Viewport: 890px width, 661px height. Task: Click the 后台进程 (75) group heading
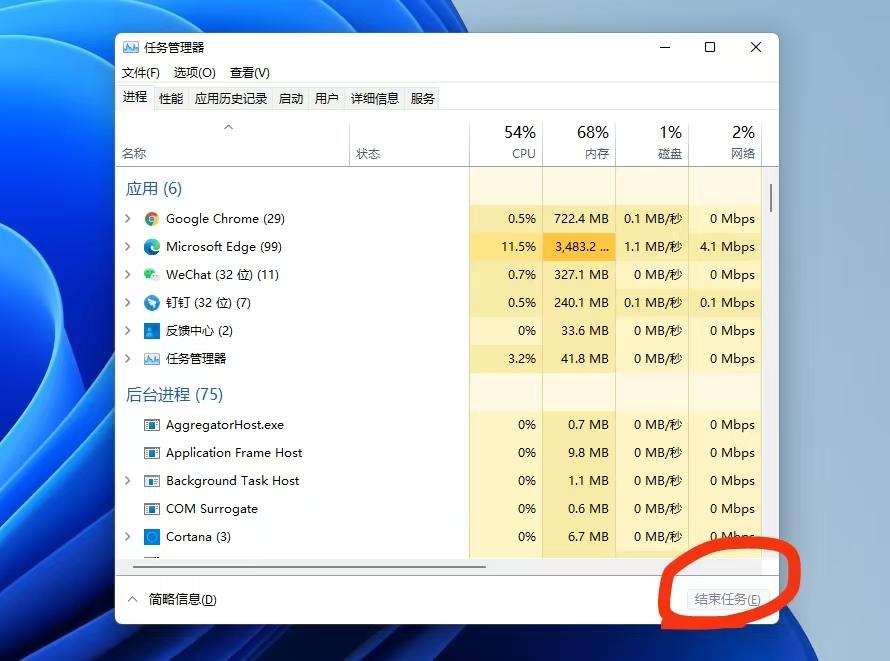click(x=174, y=394)
